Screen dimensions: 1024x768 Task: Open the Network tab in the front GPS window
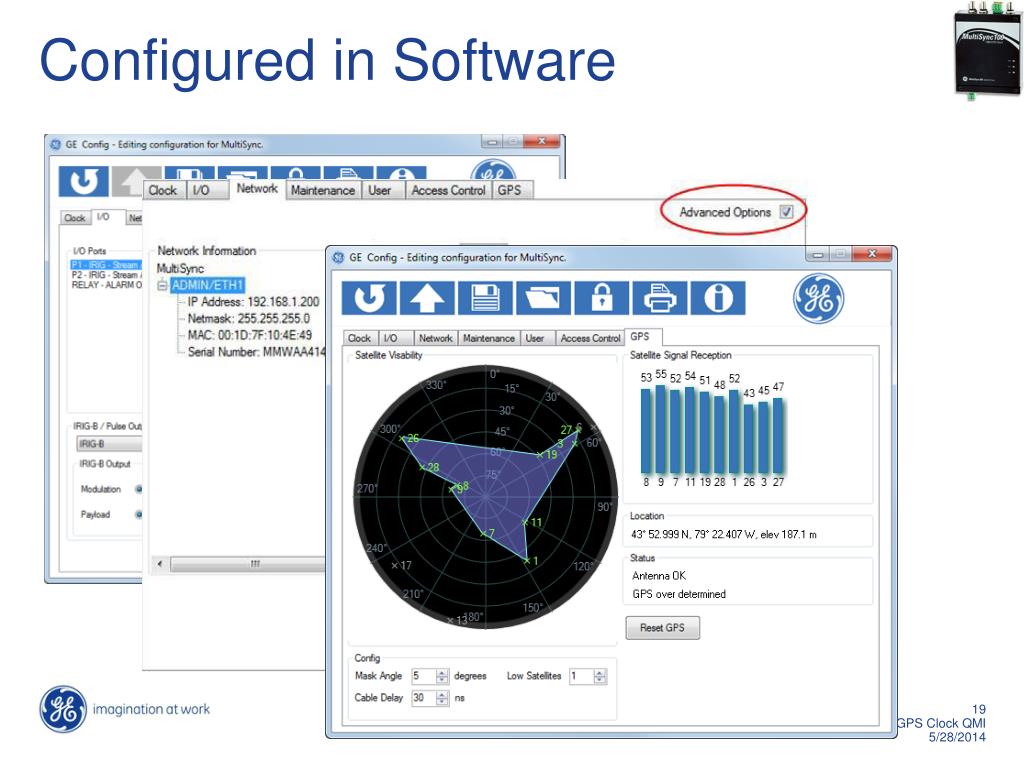tap(436, 338)
